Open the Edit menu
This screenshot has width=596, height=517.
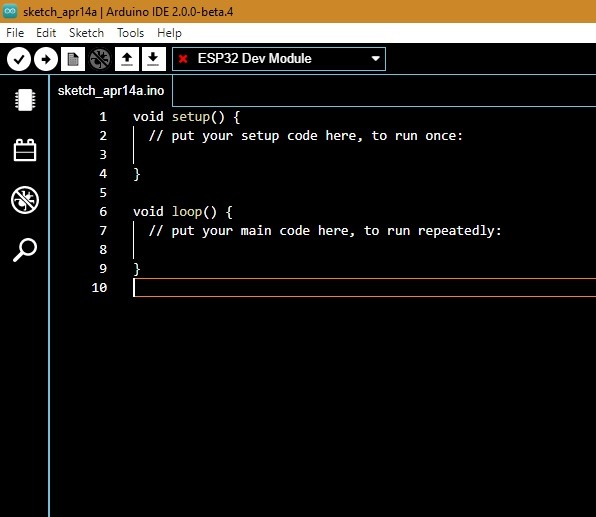(x=46, y=33)
